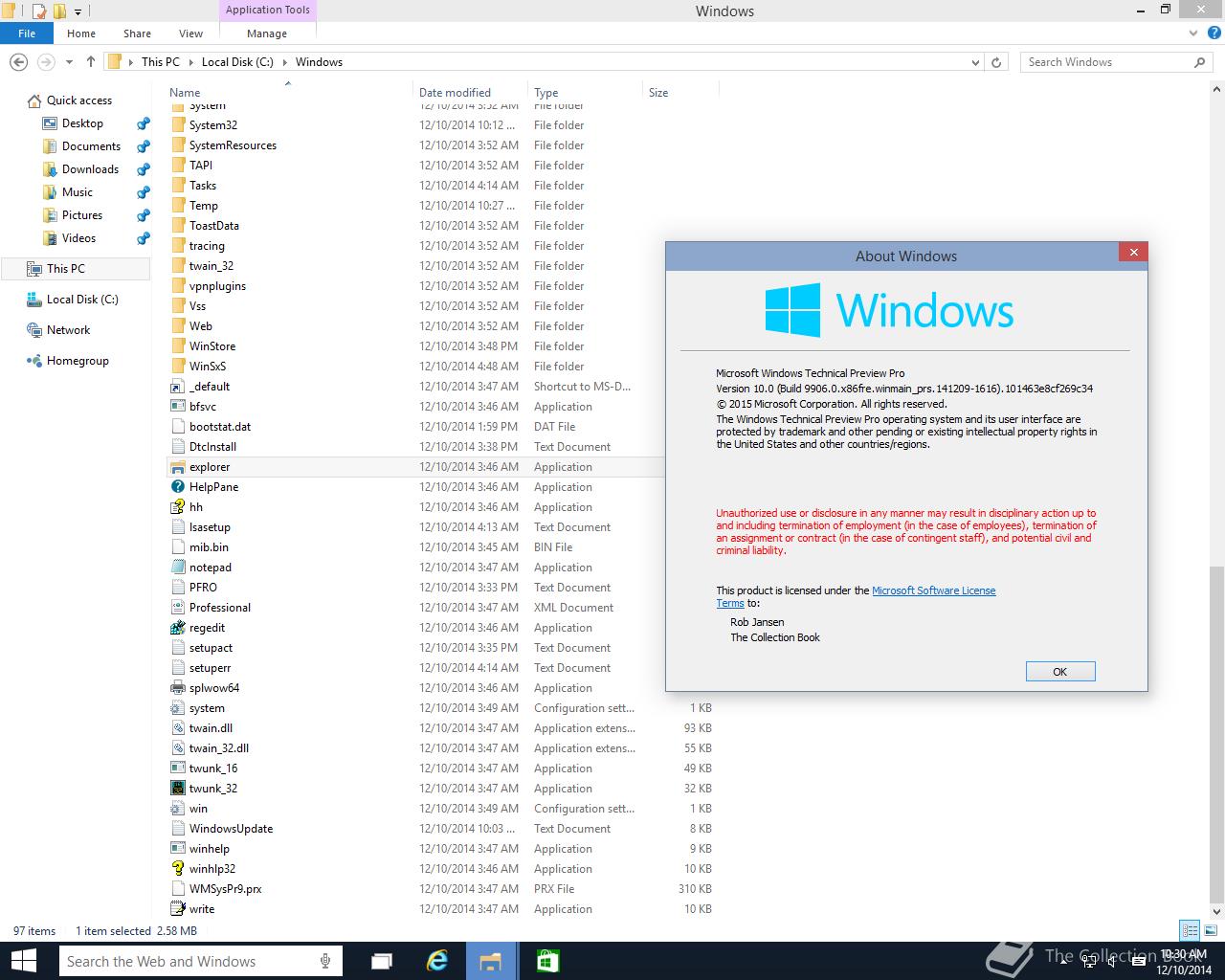Go up one folder level arrow
The image size is (1225, 980).
pyautogui.click(x=91, y=62)
